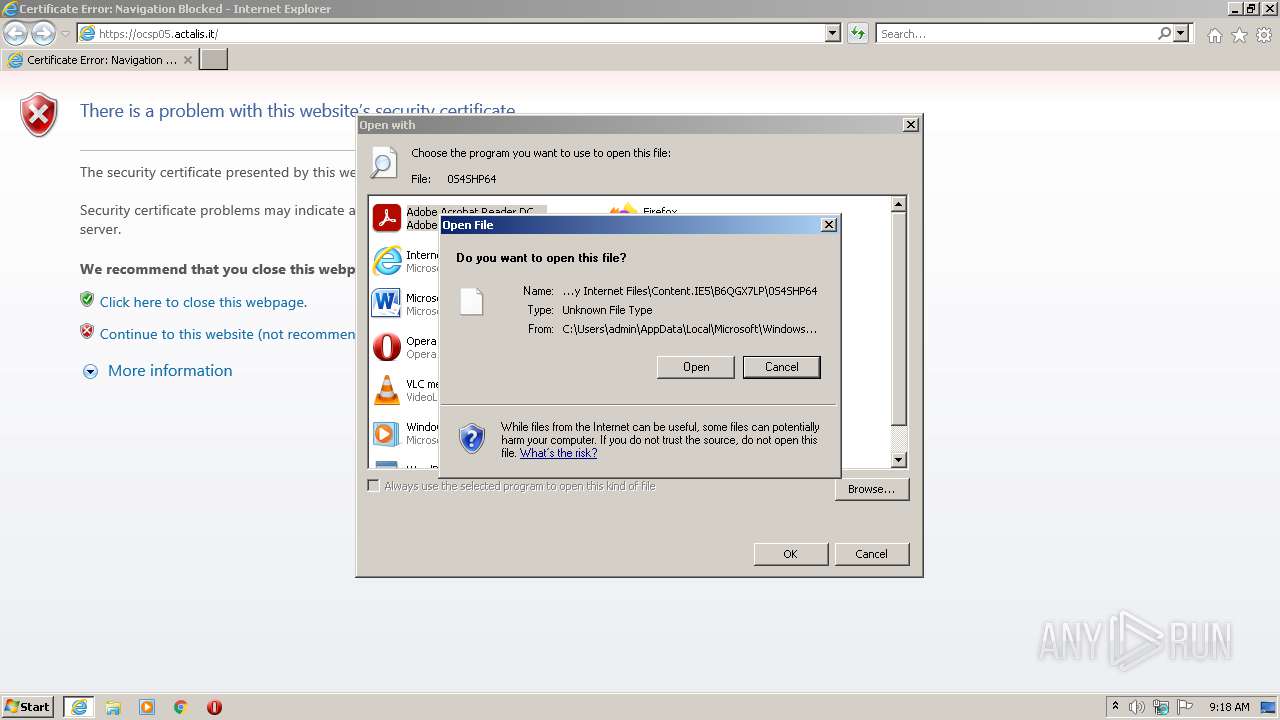Screen dimensions: 1280x720
Task: Click the More information text link
Action: point(170,370)
